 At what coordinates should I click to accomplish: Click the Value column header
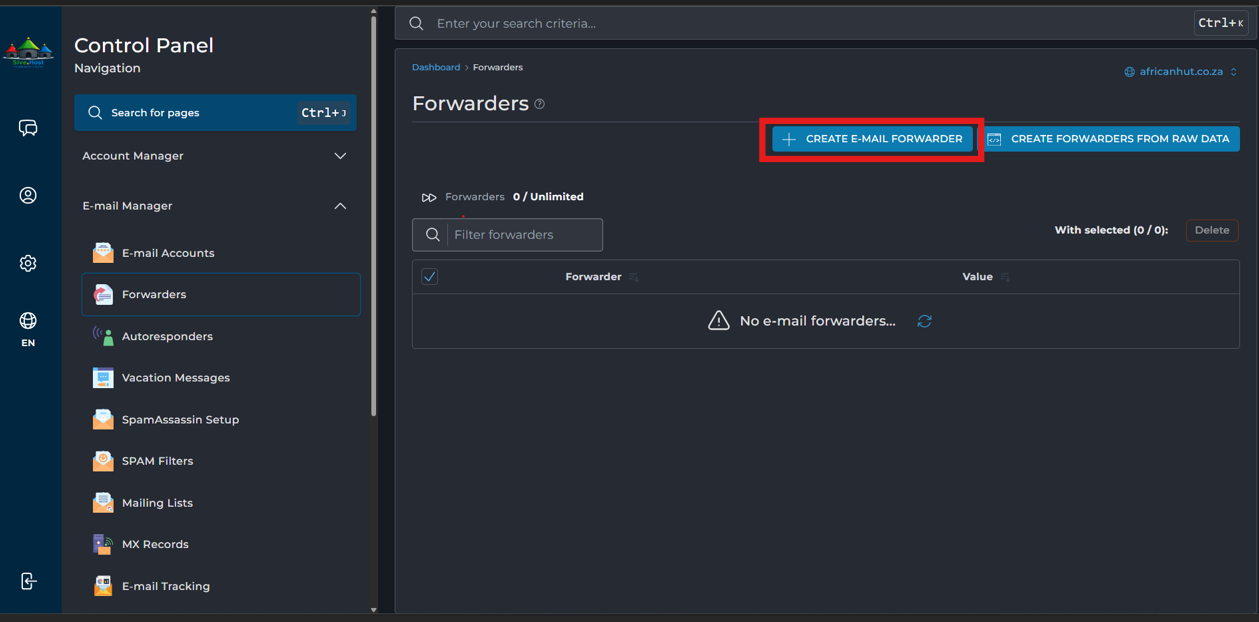coord(977,277)
